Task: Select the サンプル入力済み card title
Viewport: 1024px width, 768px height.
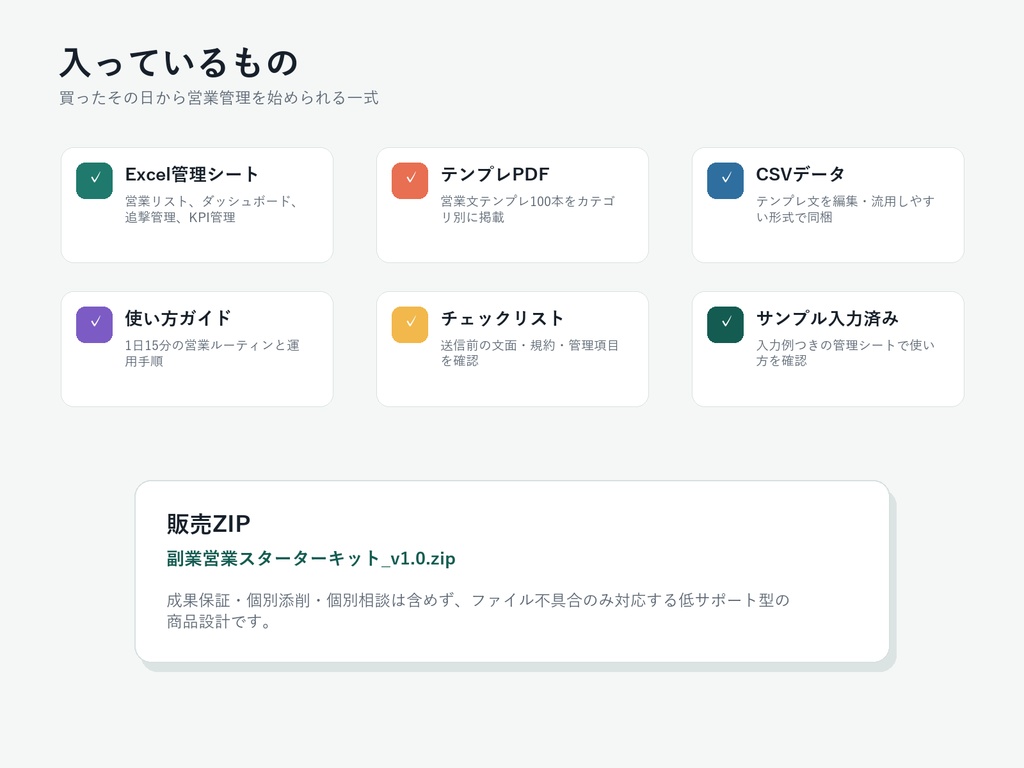Action: [x=827, y=318]
